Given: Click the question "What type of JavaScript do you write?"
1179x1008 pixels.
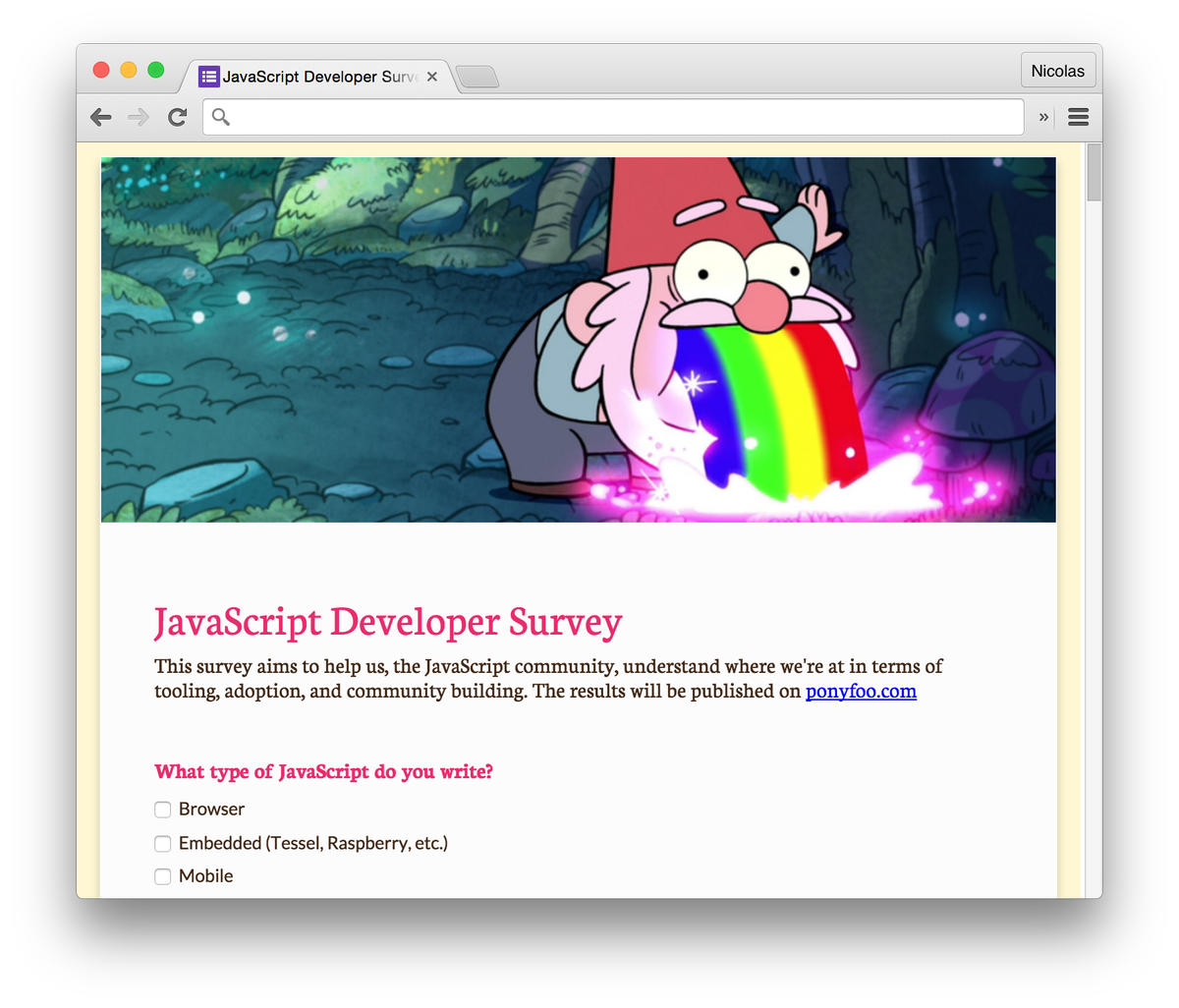Looking at the screenshot, I should coord(323,771).
